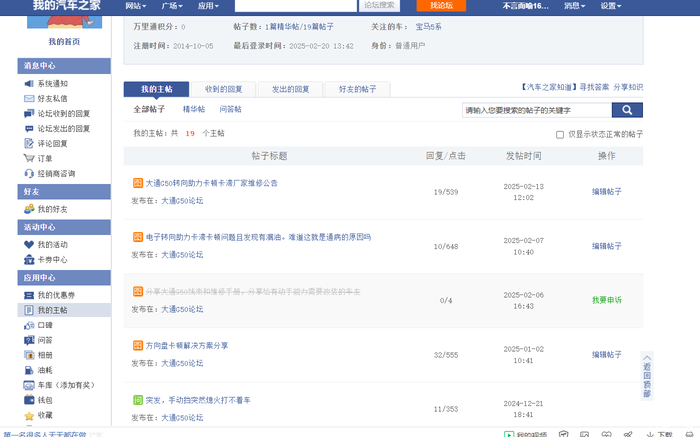Filter posts by 精华帖
Screen dimensions: 700x437
193,109
